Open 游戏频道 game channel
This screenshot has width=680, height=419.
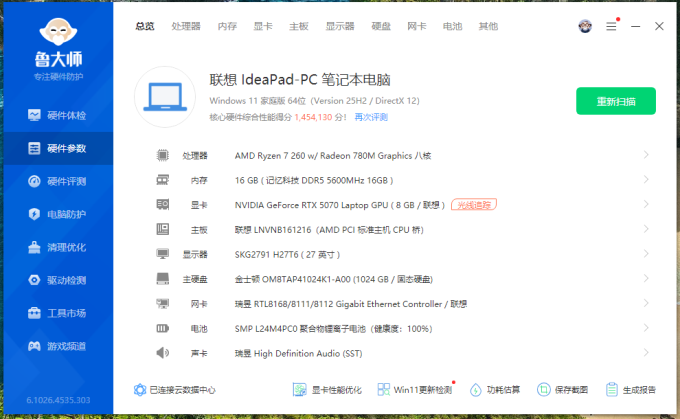coord(58,346)
